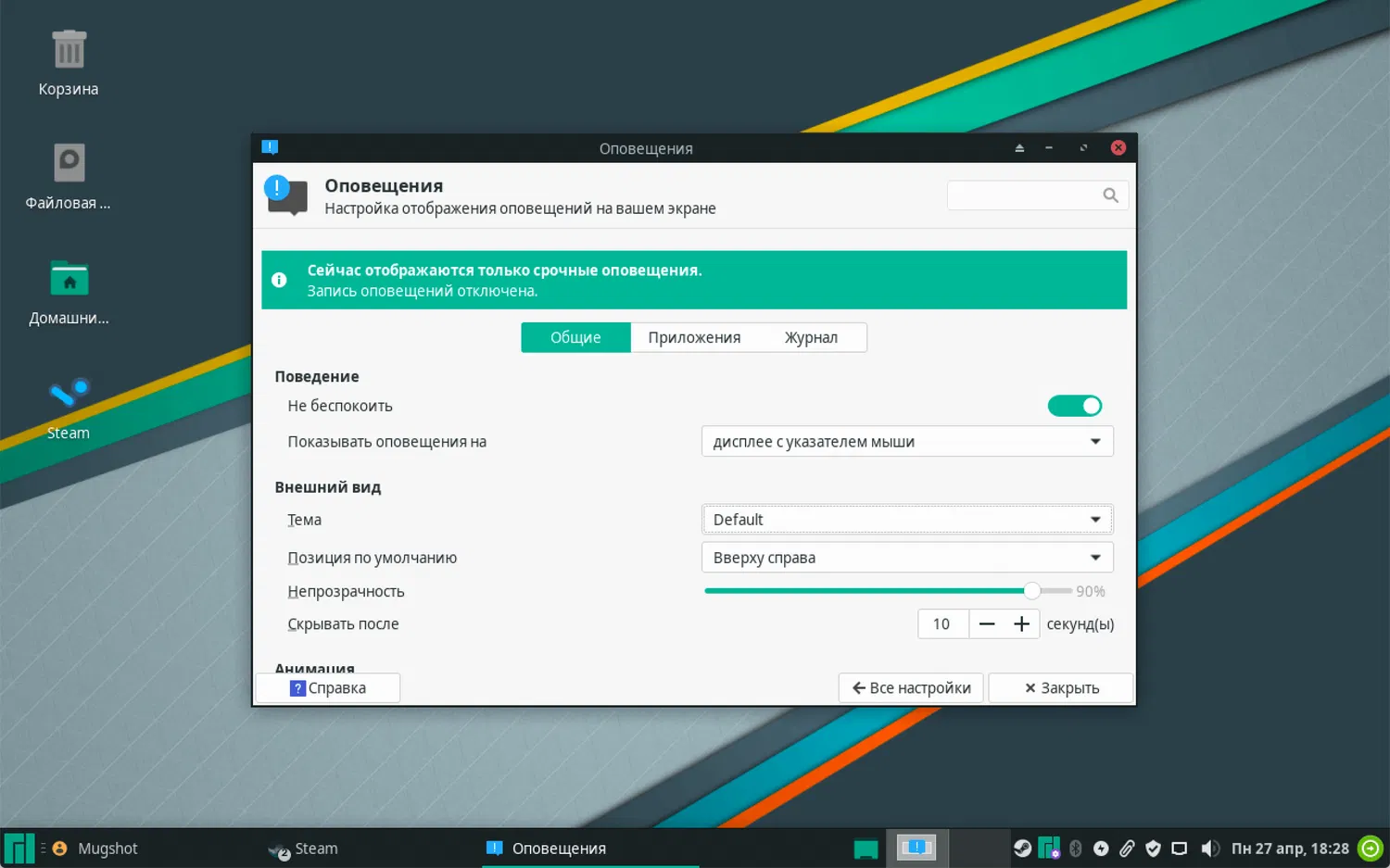Click the Закрыть button
This screenshot has width=1390, height=868.
[1061, 688]
